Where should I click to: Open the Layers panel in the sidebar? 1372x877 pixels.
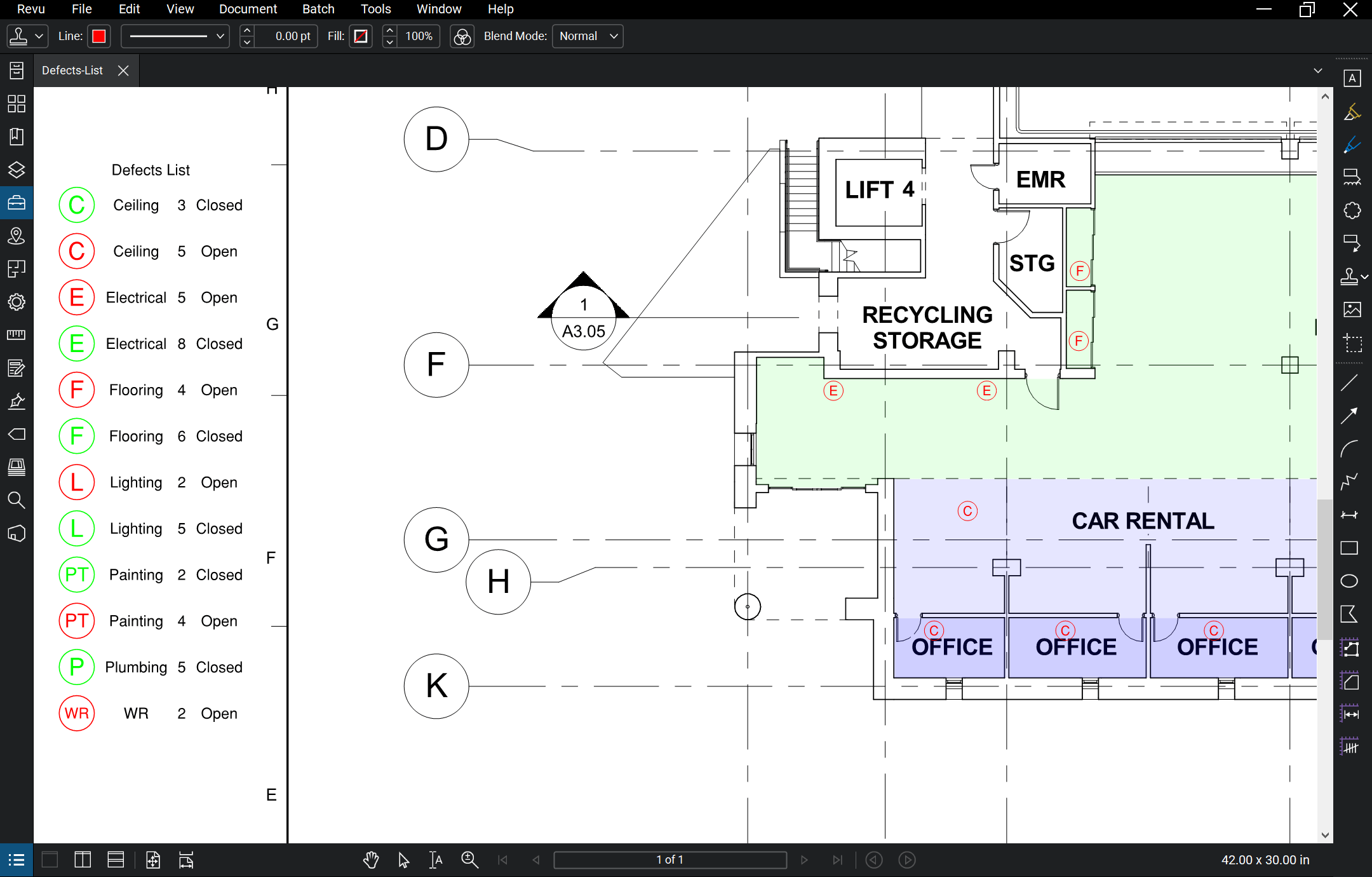(x=17, y=170)
